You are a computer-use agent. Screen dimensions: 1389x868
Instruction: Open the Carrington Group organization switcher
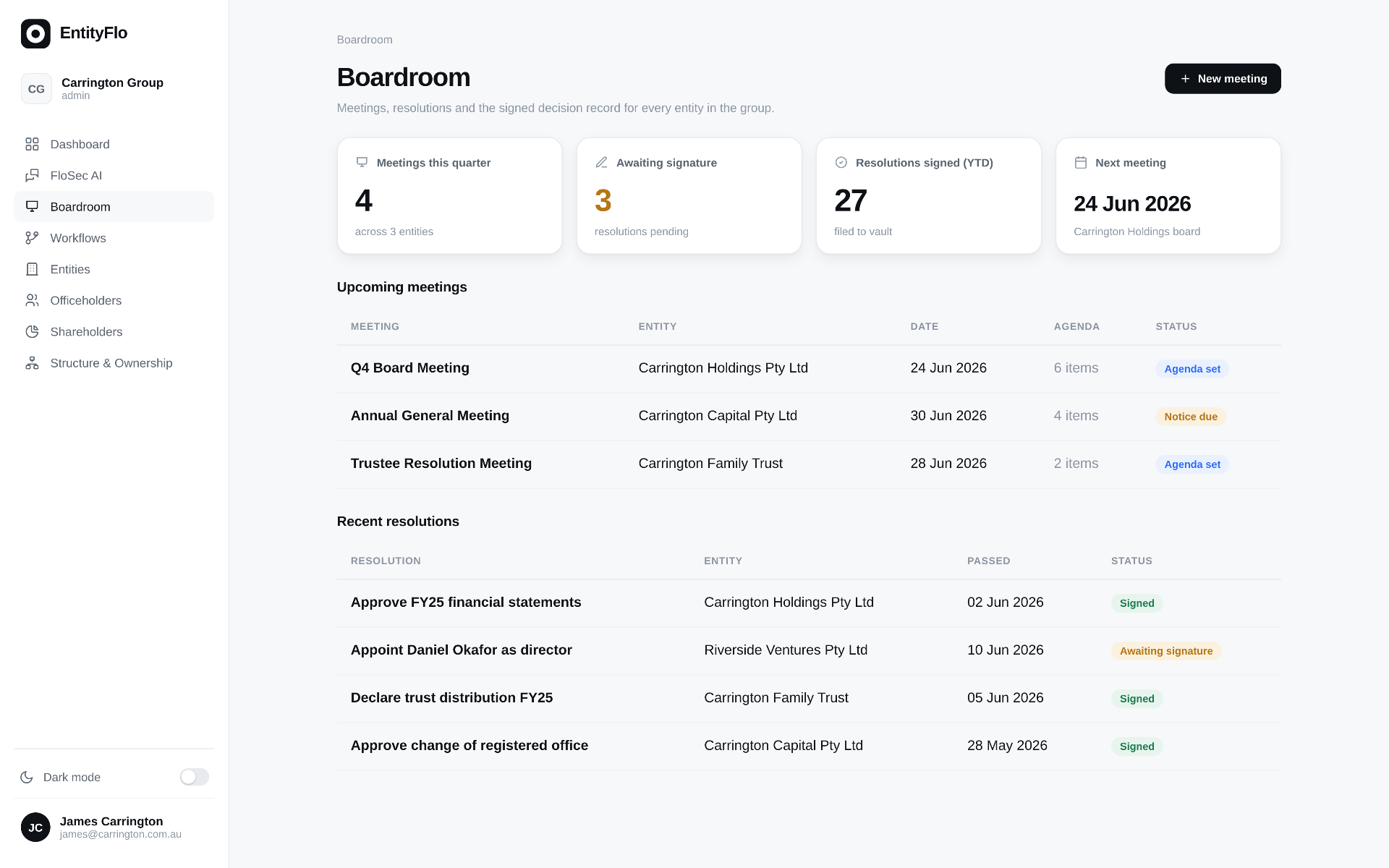pyautogui.click(x=114, y=89)
